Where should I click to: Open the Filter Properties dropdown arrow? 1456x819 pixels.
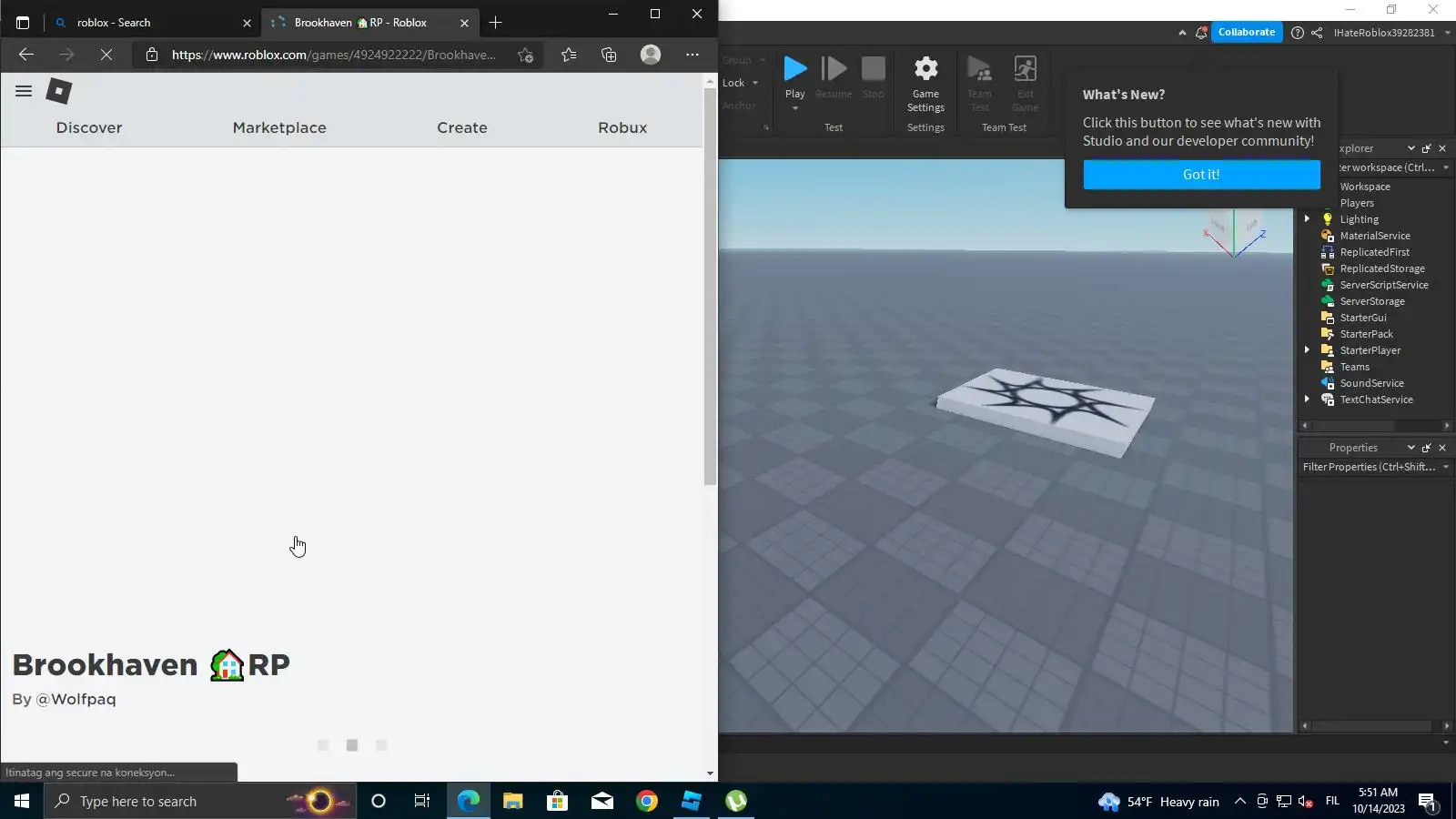pyautogui.click(x=1446, y=467)
